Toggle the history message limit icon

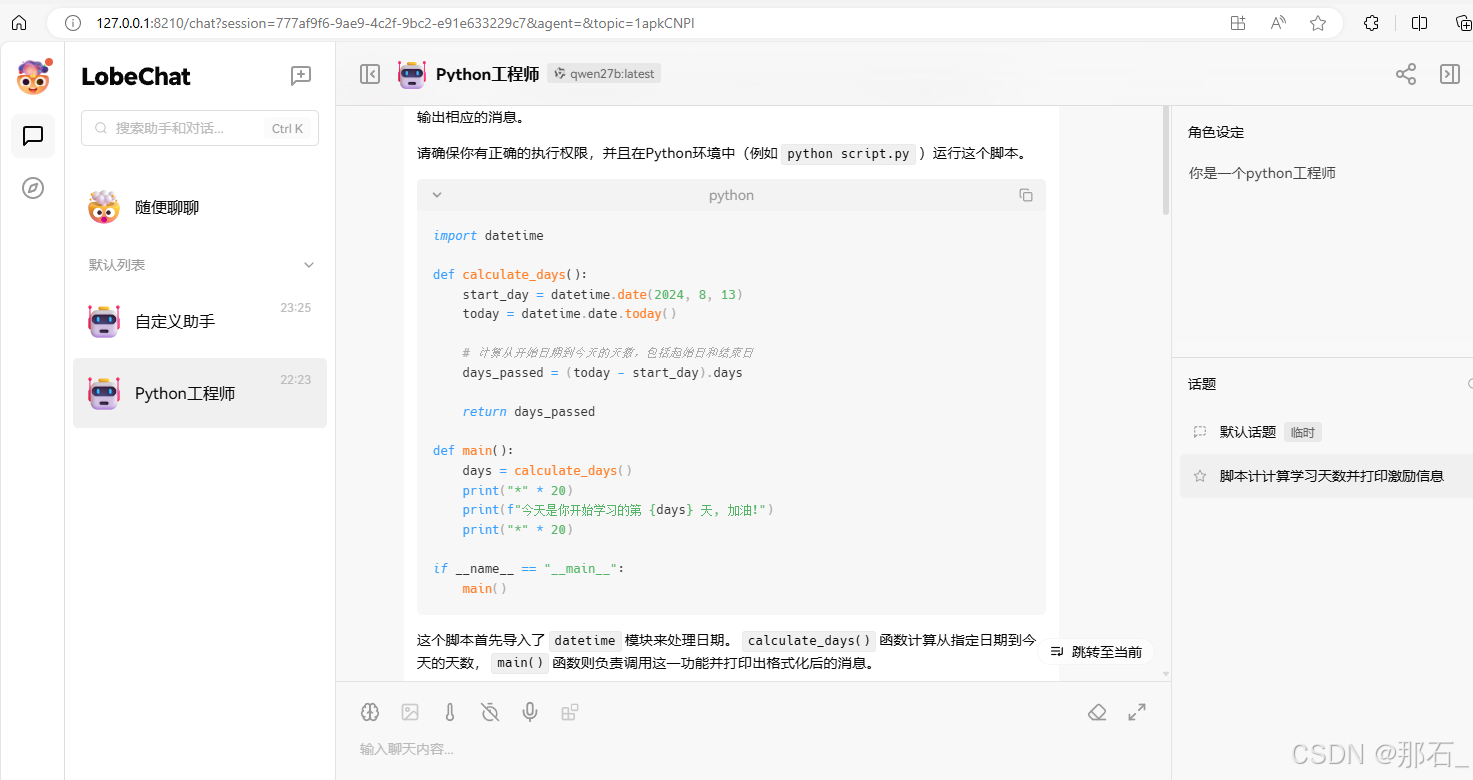490,712
